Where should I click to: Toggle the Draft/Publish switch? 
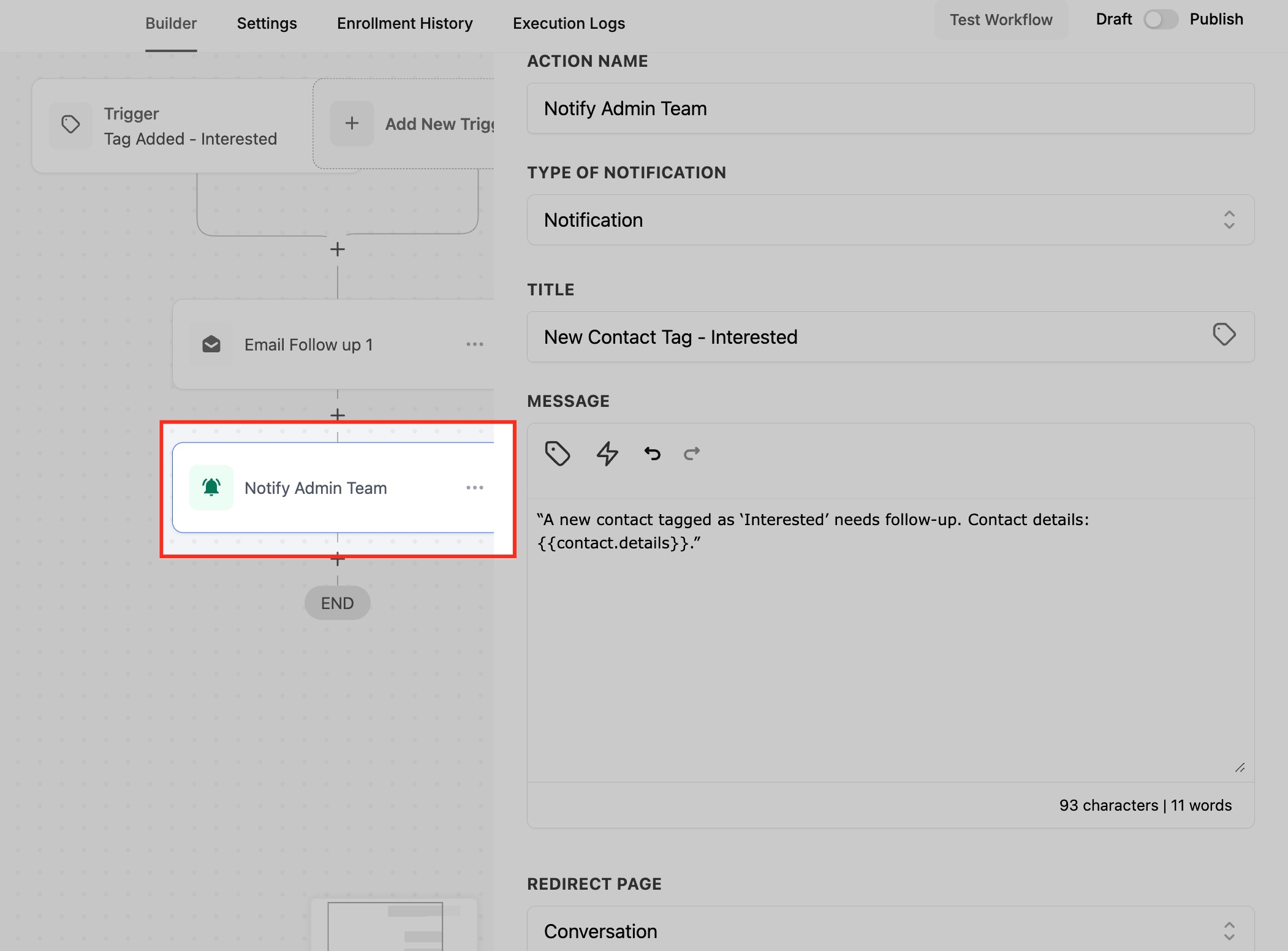pyautogui.click(x=1160, y=20)
